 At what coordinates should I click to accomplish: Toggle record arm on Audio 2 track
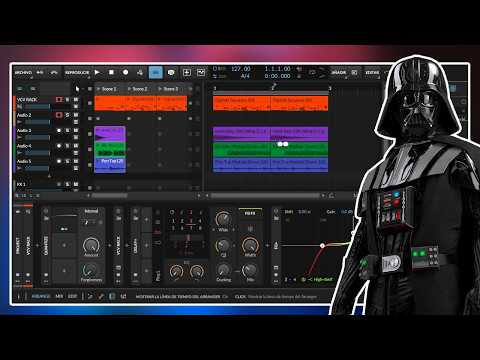(59, 115)
